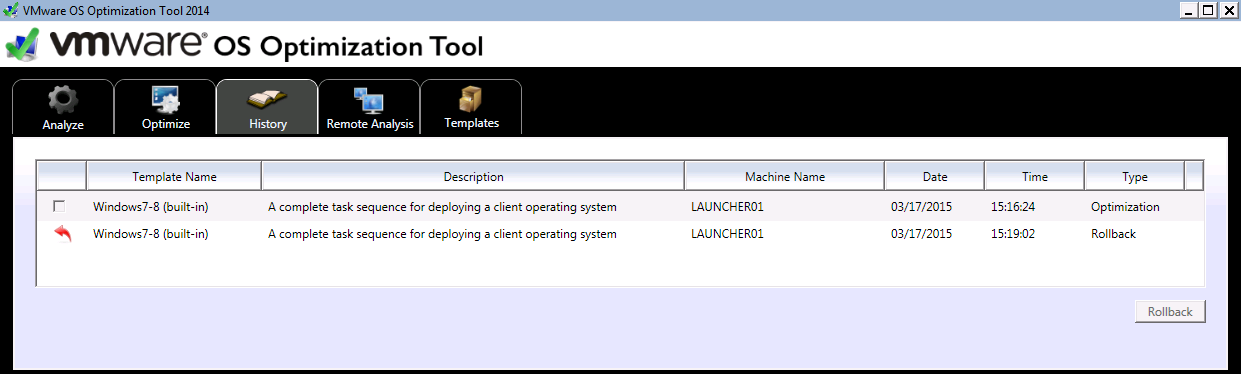Viewport: 1241px width, 374px height.
Task: Sort by Time column header
Action: click(x=1035, y=177)
